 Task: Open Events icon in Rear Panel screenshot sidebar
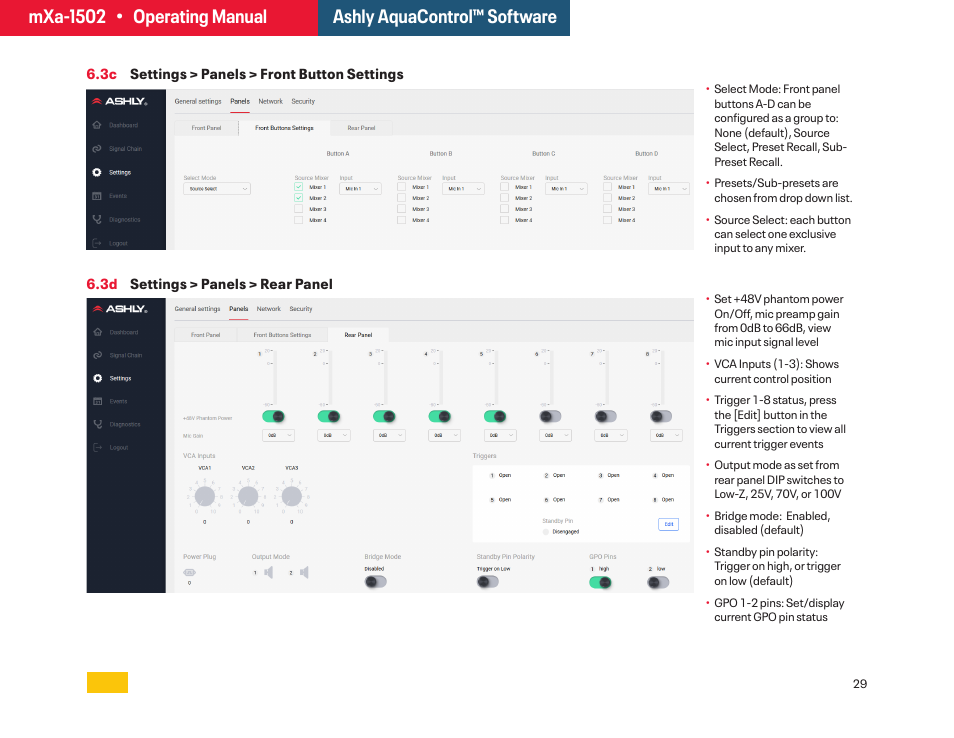[97, 401]
